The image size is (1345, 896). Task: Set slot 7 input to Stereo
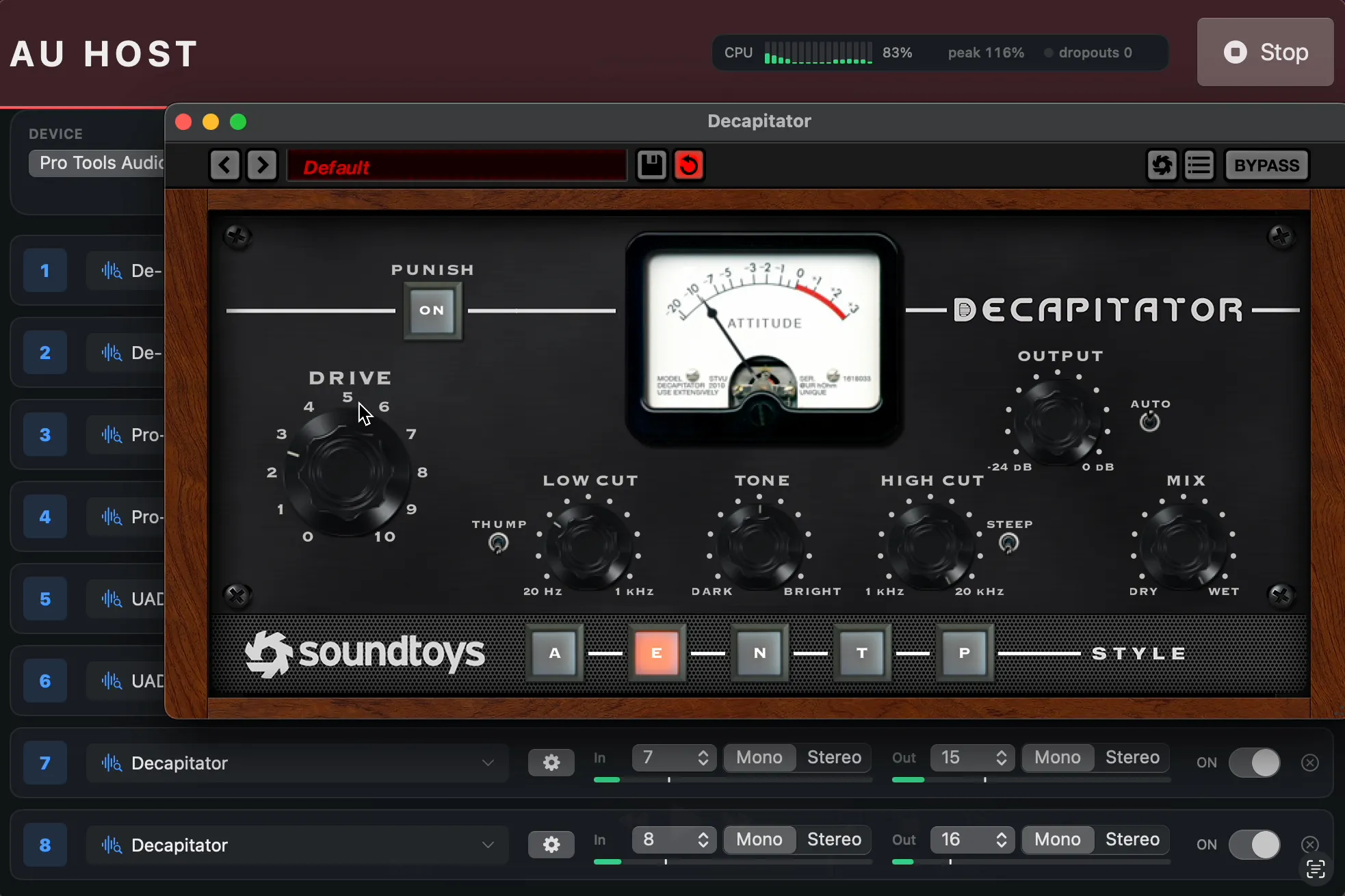pyautogui.click(x=834, y=758)
